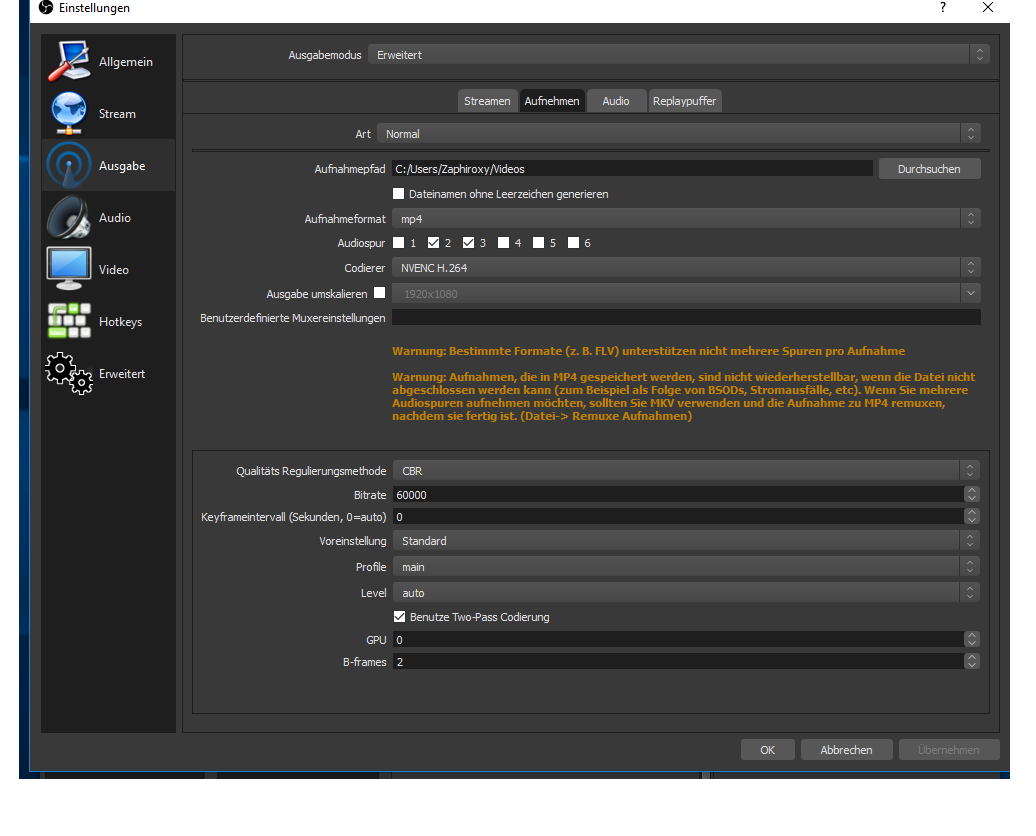Select the Video monitor icon
Image resolution: width=1036 pixels, height=836 pixels.
69,270
